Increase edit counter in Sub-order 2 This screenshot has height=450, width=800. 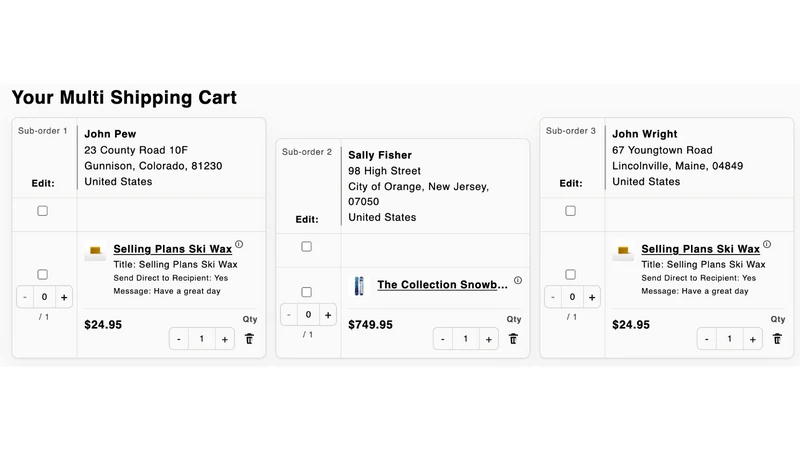pyautogui.click(x=328, y=315)
